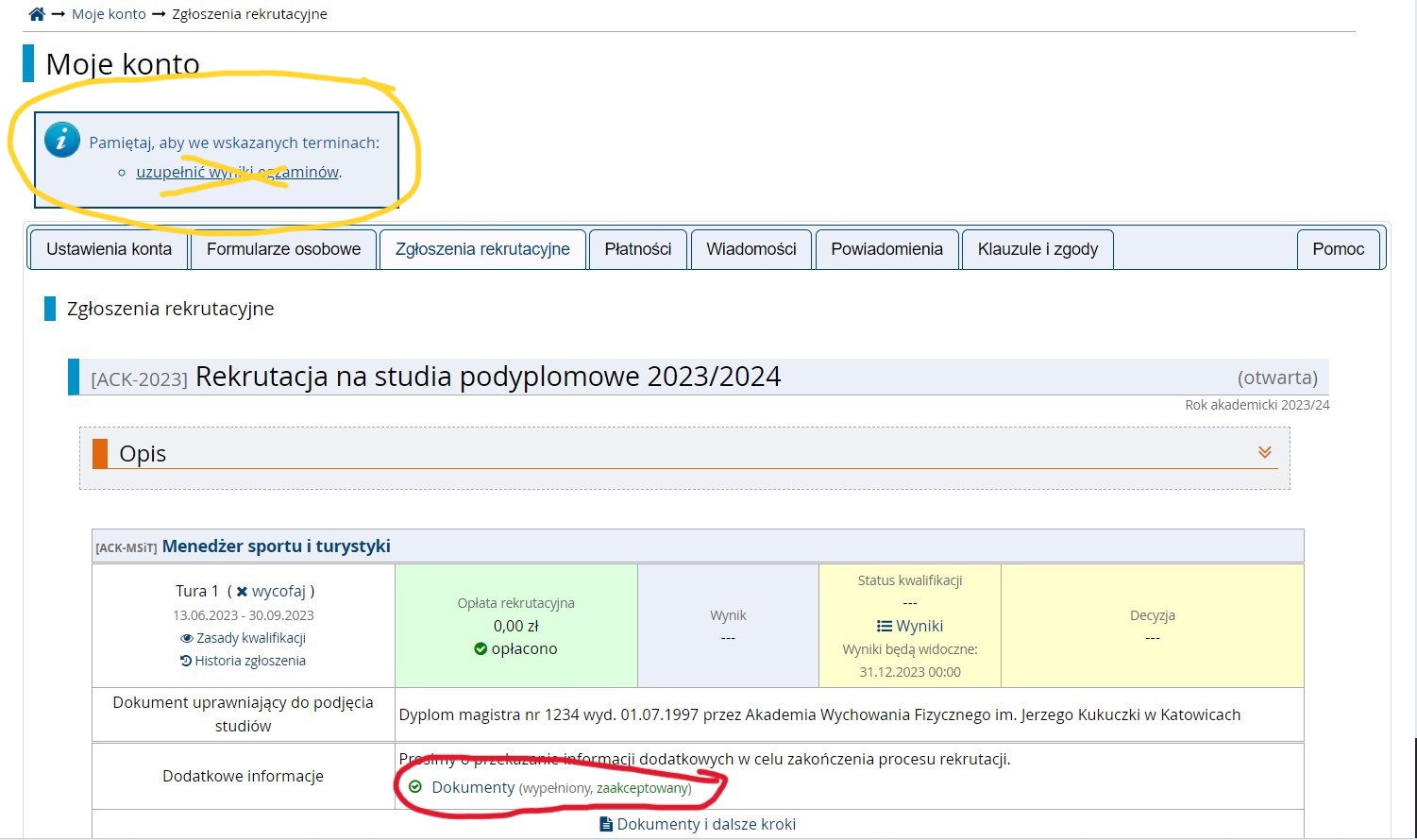The height and width of the screenshot is (840, 1417).
Task: Click Moje konto in the breadcrumb
Action: [108, 13]
